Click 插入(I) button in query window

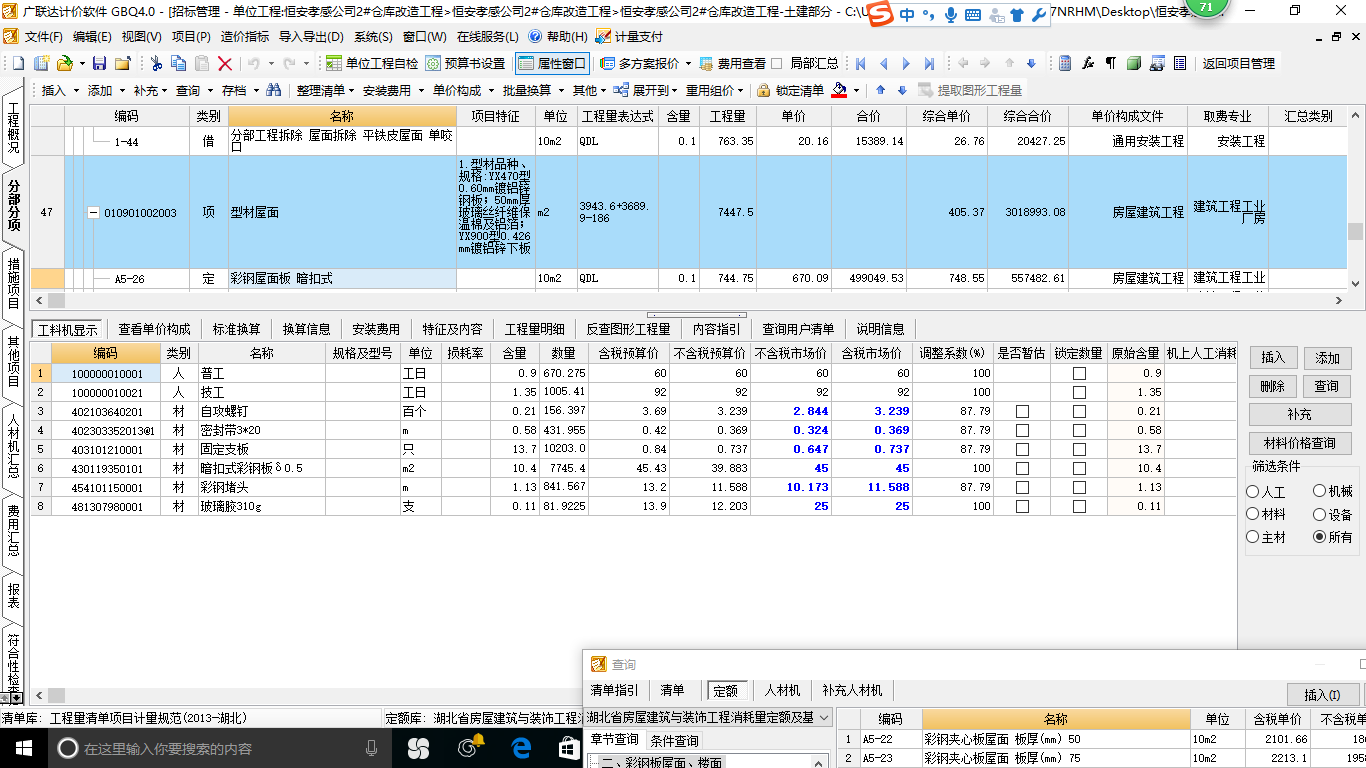(1322, 695)
